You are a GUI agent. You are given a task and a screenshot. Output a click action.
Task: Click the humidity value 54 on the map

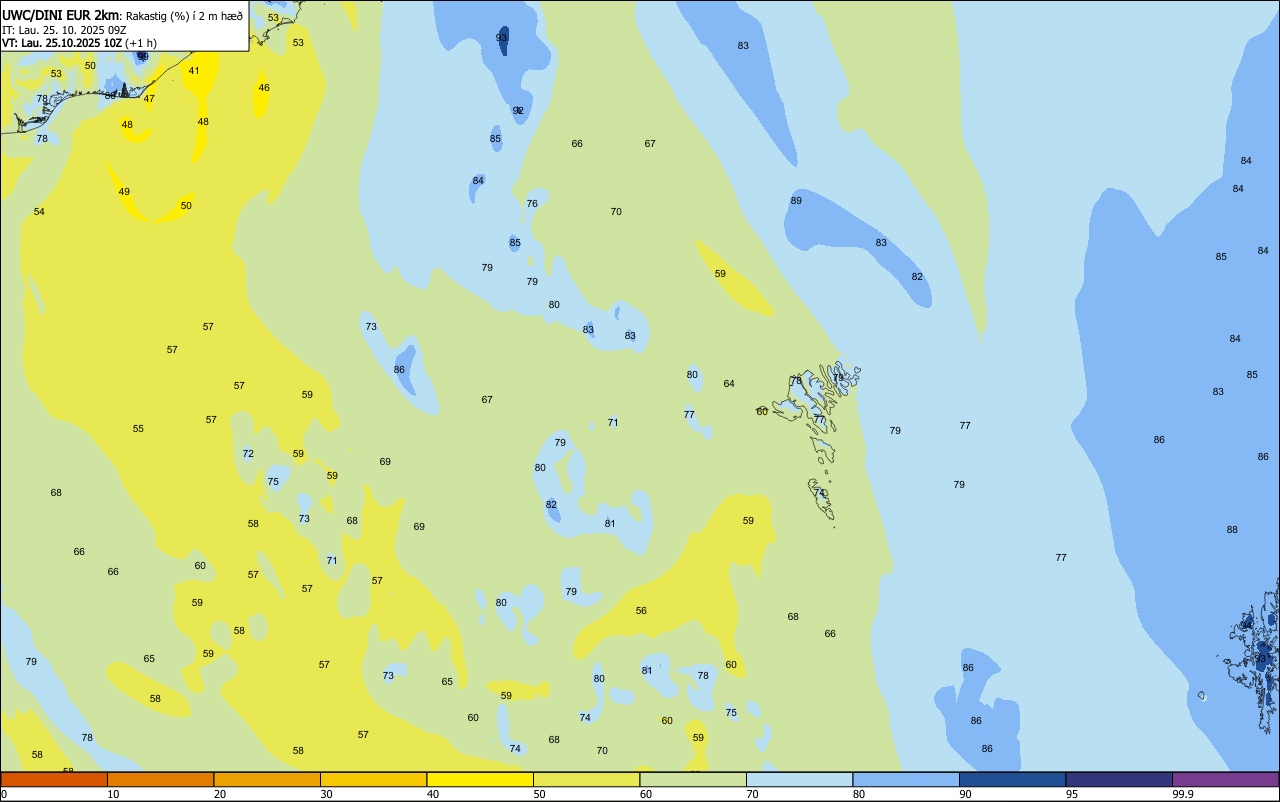pyautogui.click(x=39, y=212)
